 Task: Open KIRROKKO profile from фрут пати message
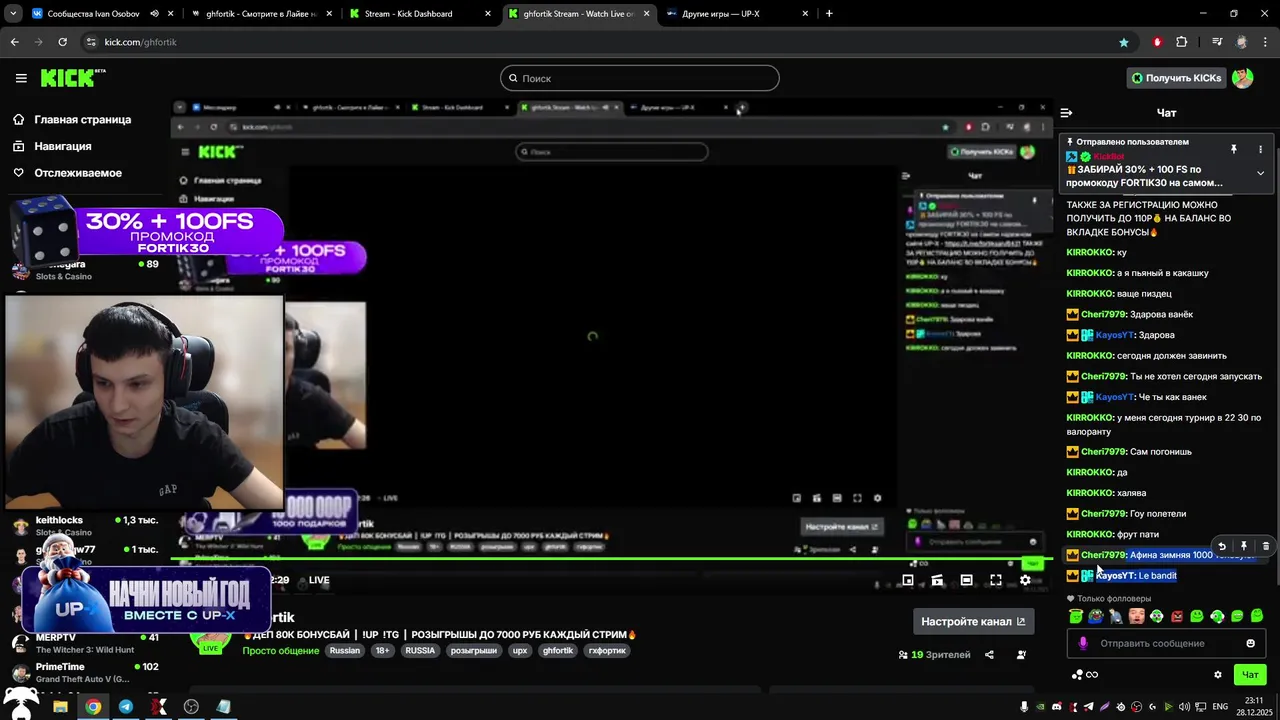click(1090, 534)
